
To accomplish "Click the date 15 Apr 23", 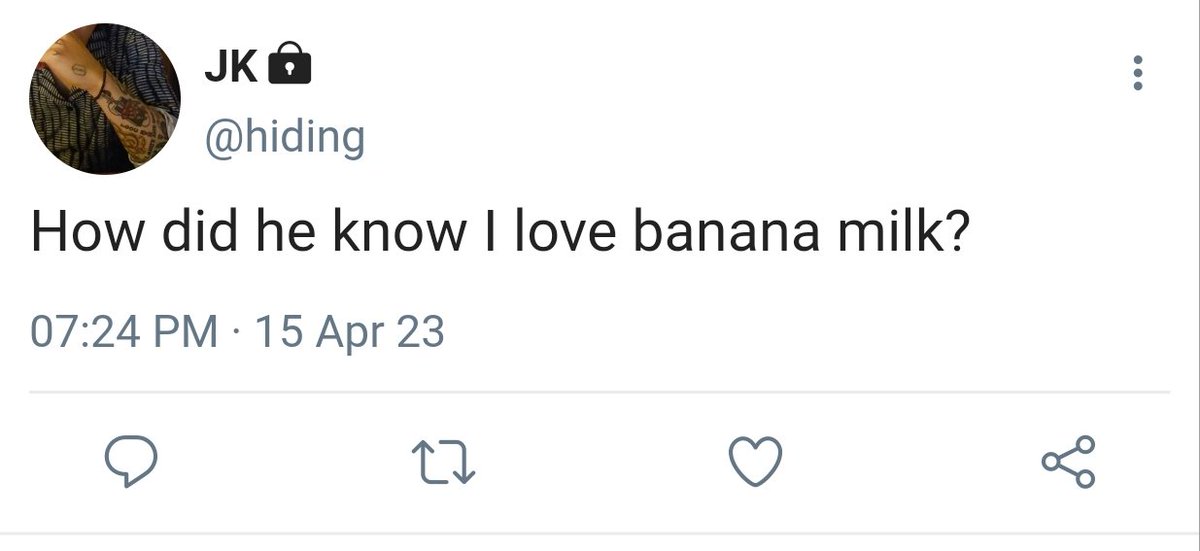I will 350,331.
